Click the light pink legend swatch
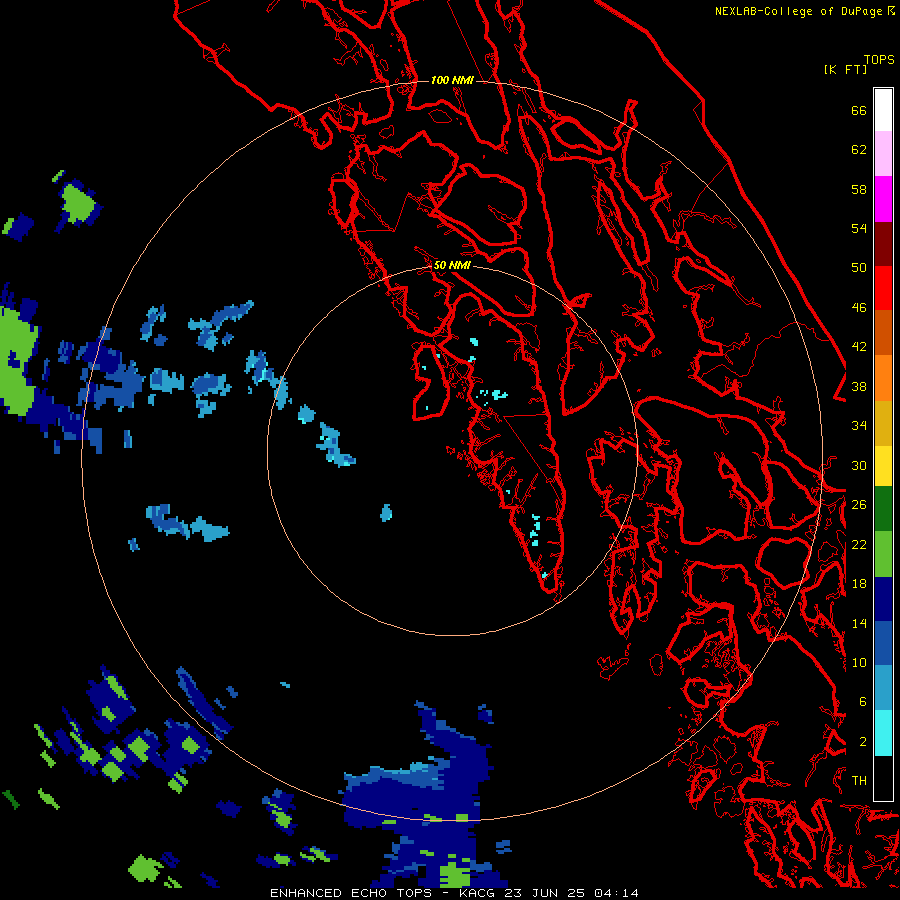Image resolution: width=900 pixels, height=900 pixels. [883, 154]
